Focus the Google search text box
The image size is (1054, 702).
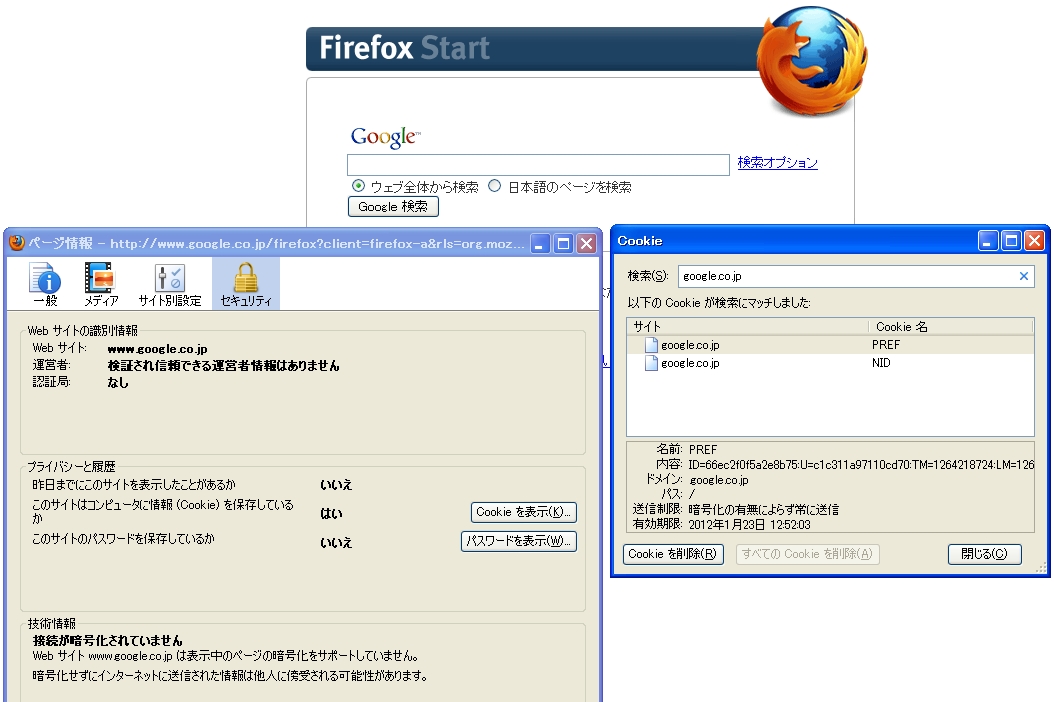coord(538,165)
